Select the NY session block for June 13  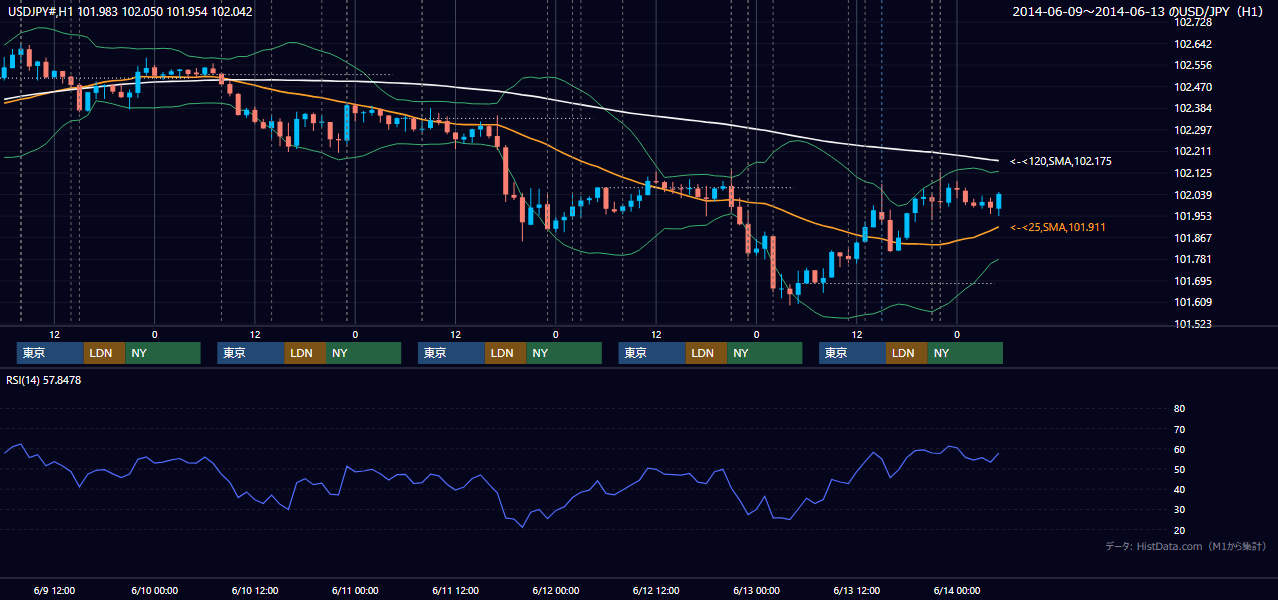click(x=965, y=353)
